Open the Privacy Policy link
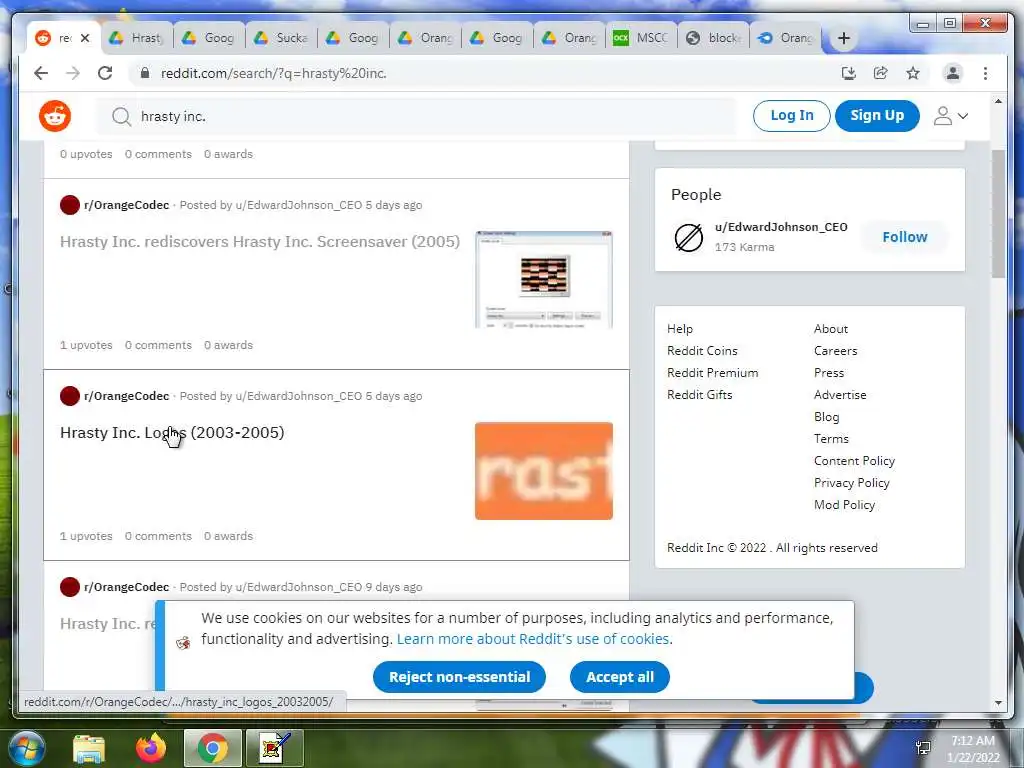Viewport: 1024px width, 768px height. (x=852, y=483)
